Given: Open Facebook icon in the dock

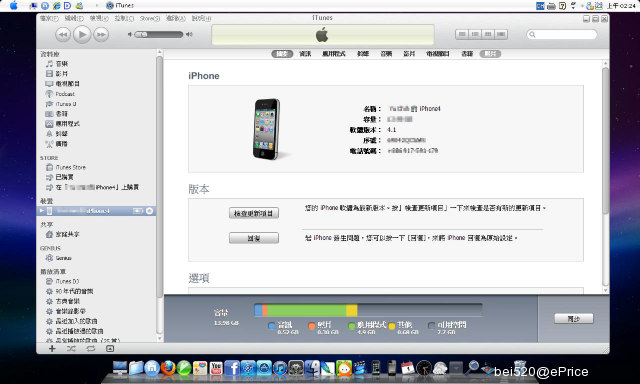Looking at the screenshot, I should 231,368.
